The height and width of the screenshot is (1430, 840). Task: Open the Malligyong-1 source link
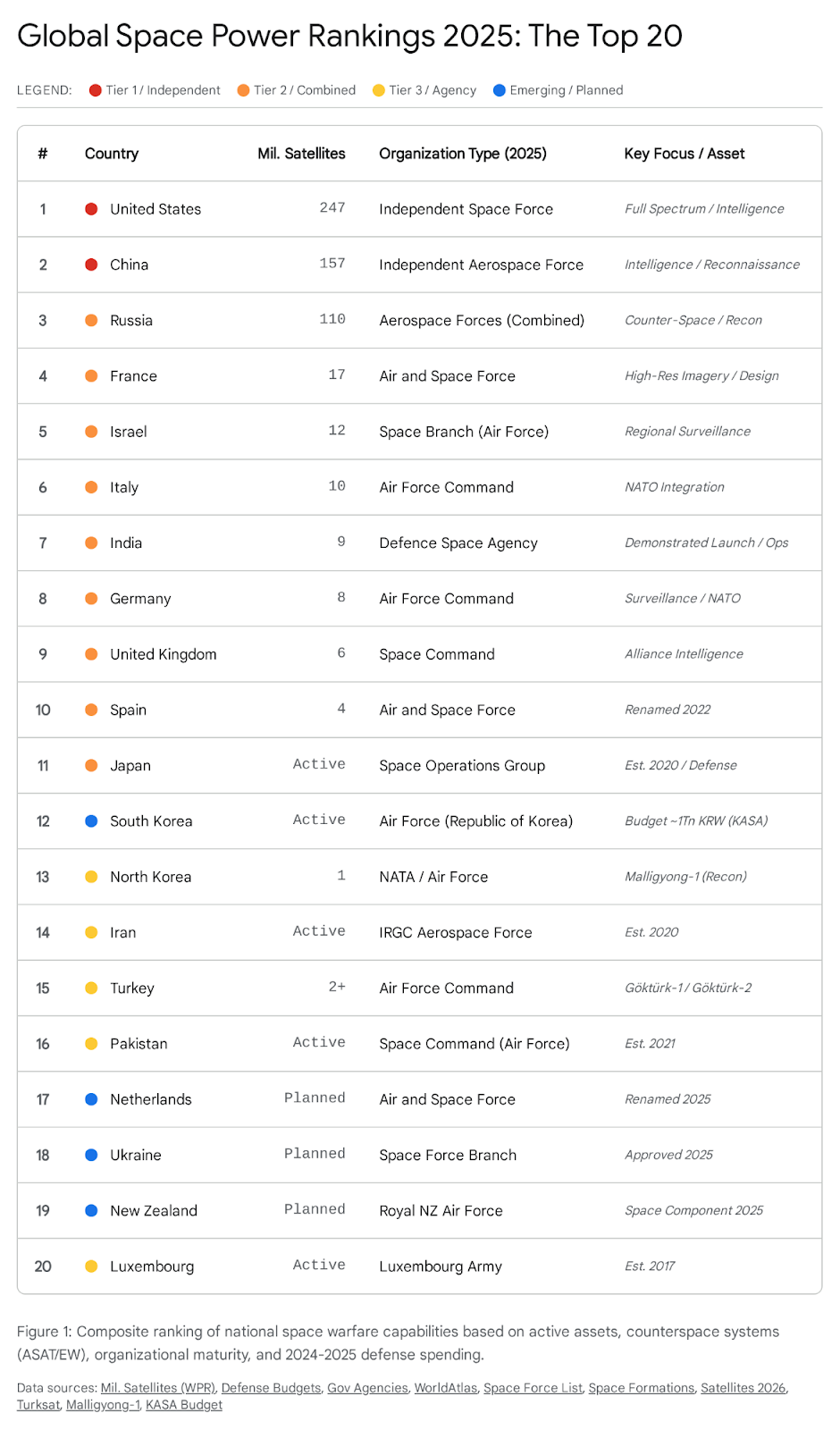point(103,1405)
